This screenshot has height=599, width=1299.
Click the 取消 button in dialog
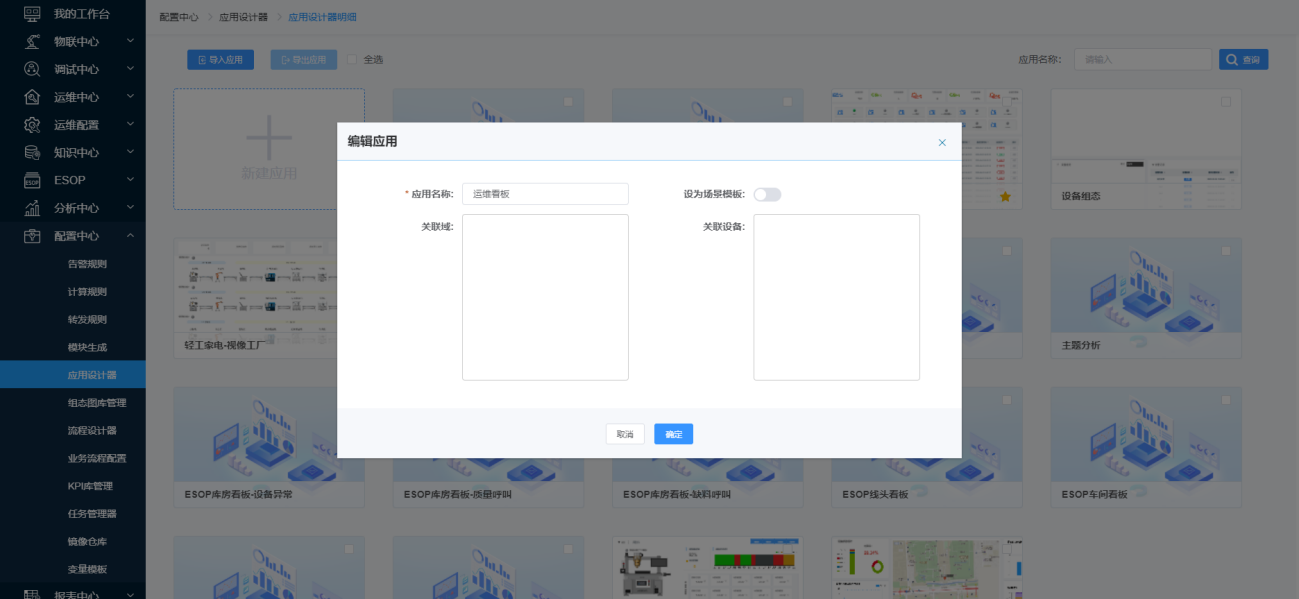[625, 434]
